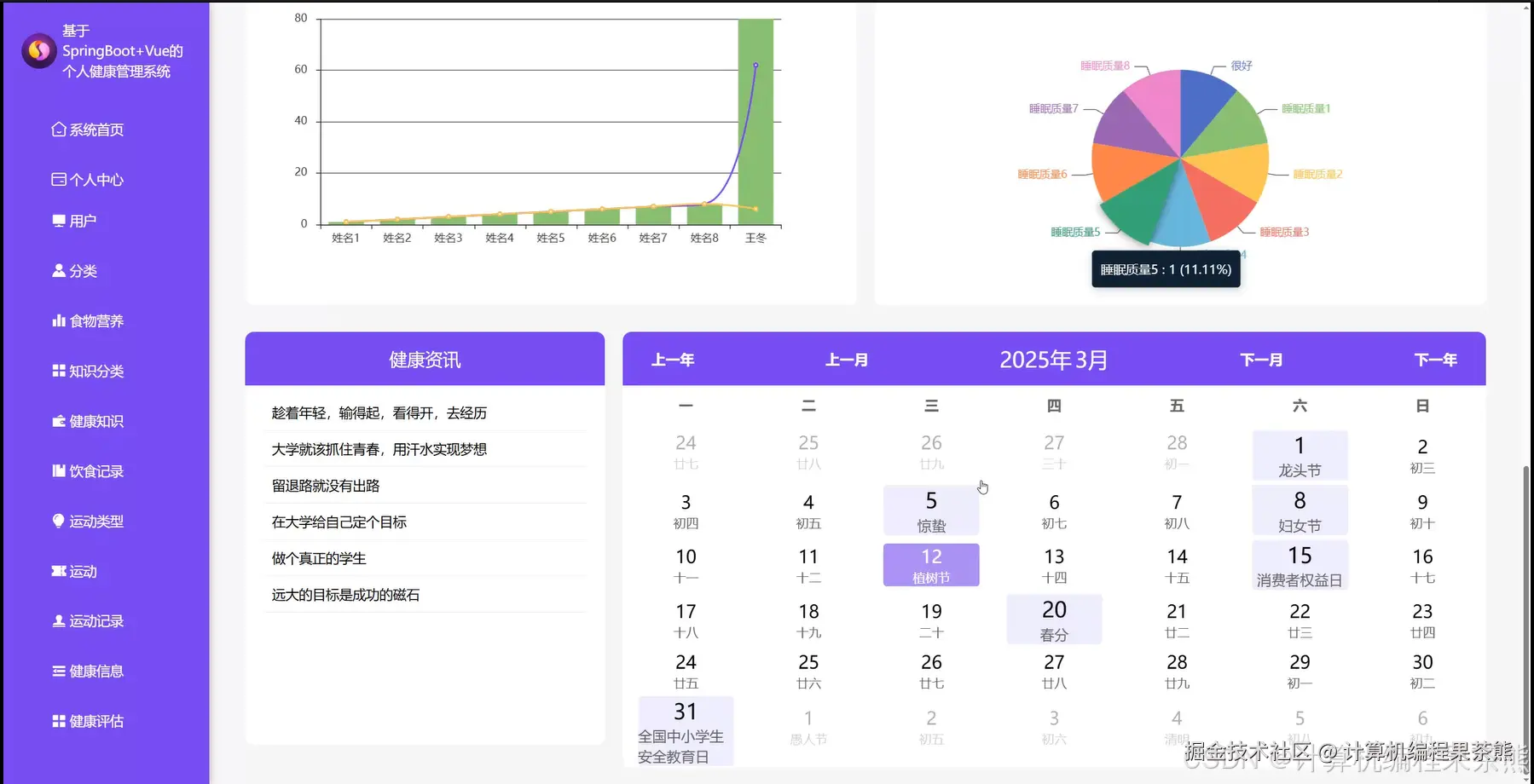Screen dimensions: 1534x784
Task: Click the card icon beside 个人中心
Action: [x=59, y=180]
